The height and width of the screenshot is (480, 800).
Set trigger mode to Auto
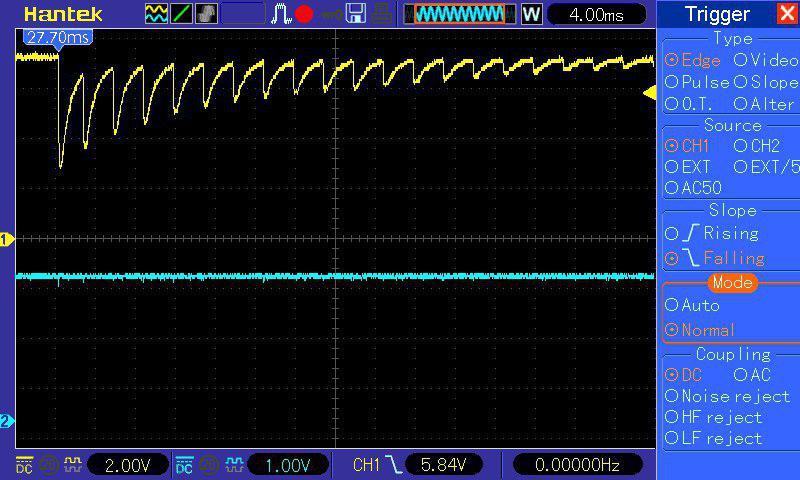(692, 305)
